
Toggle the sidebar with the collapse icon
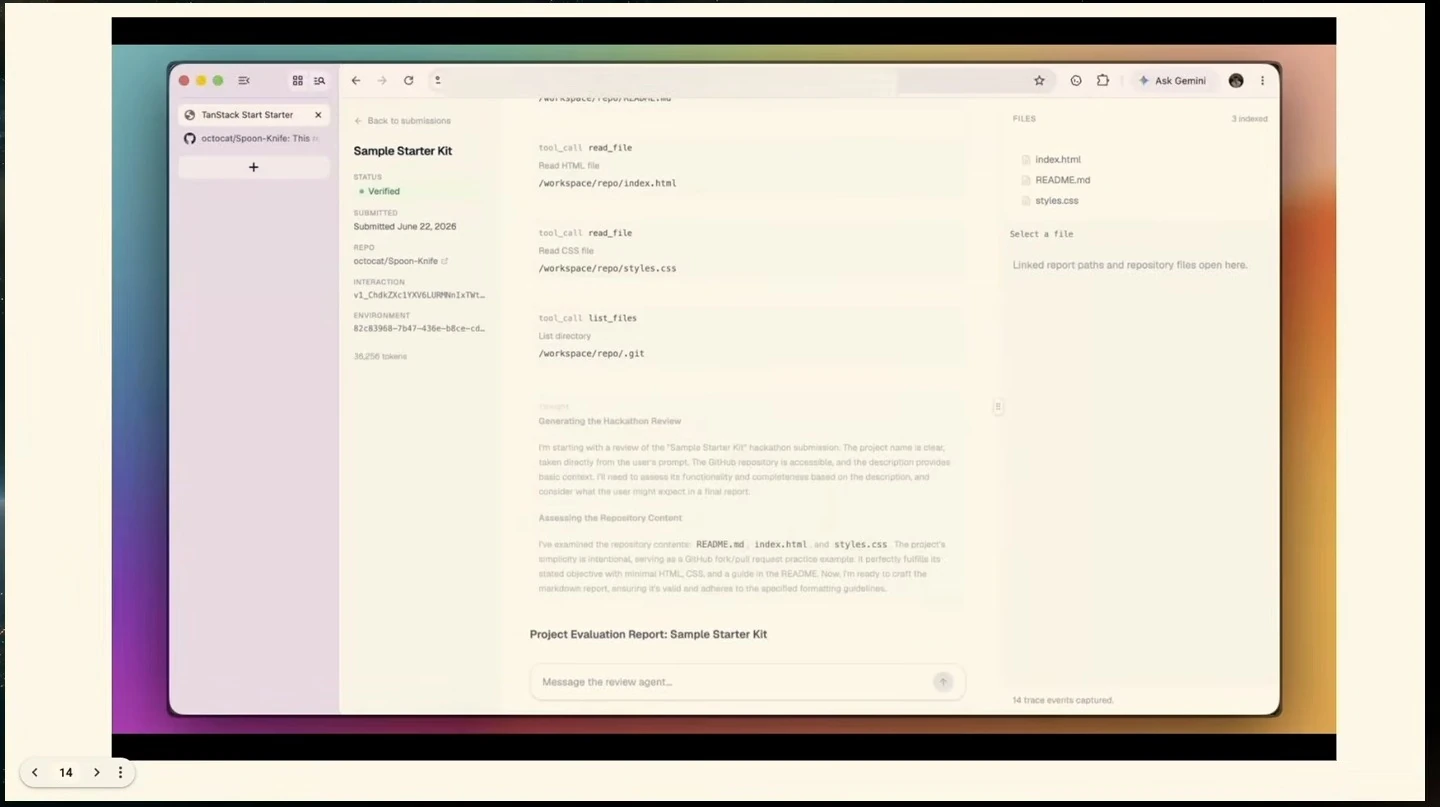pyautogui.click(x=244, y=81)
